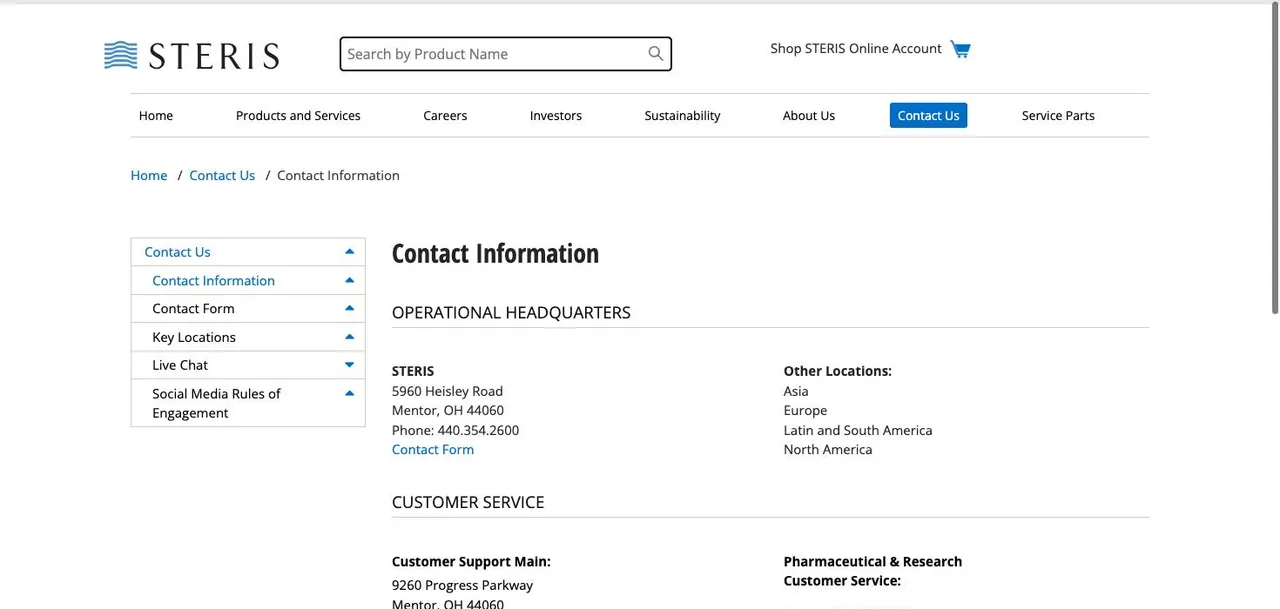
Task: Open Social Media Rules of Engagement
Action: 216,403
